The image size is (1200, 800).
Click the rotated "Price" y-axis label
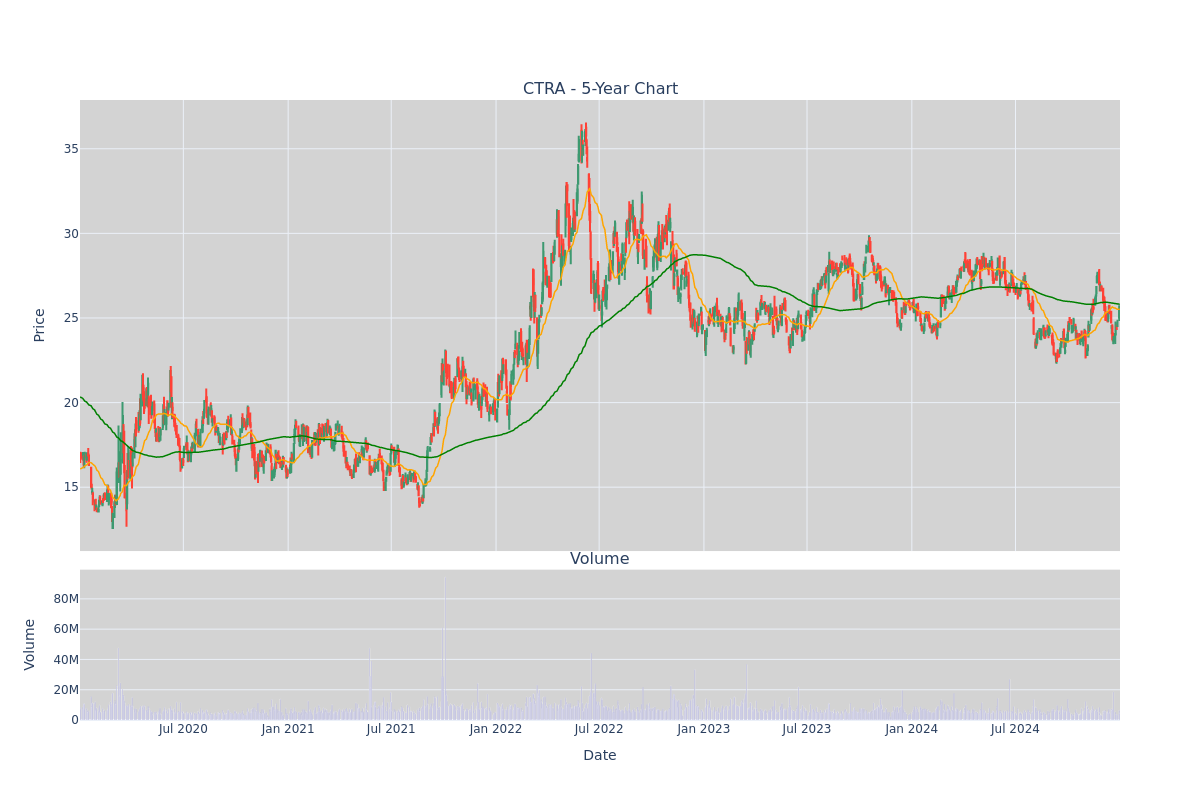(x=40, y=325)
